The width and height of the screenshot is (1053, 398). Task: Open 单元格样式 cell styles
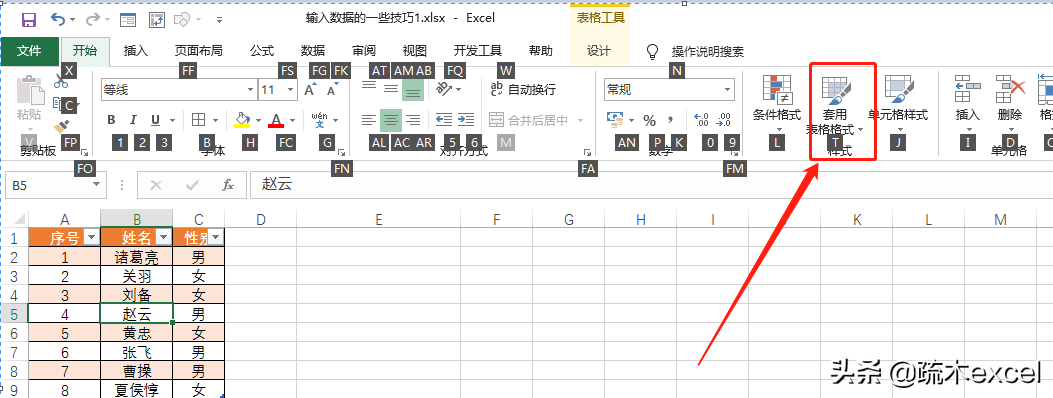[898, 103]
